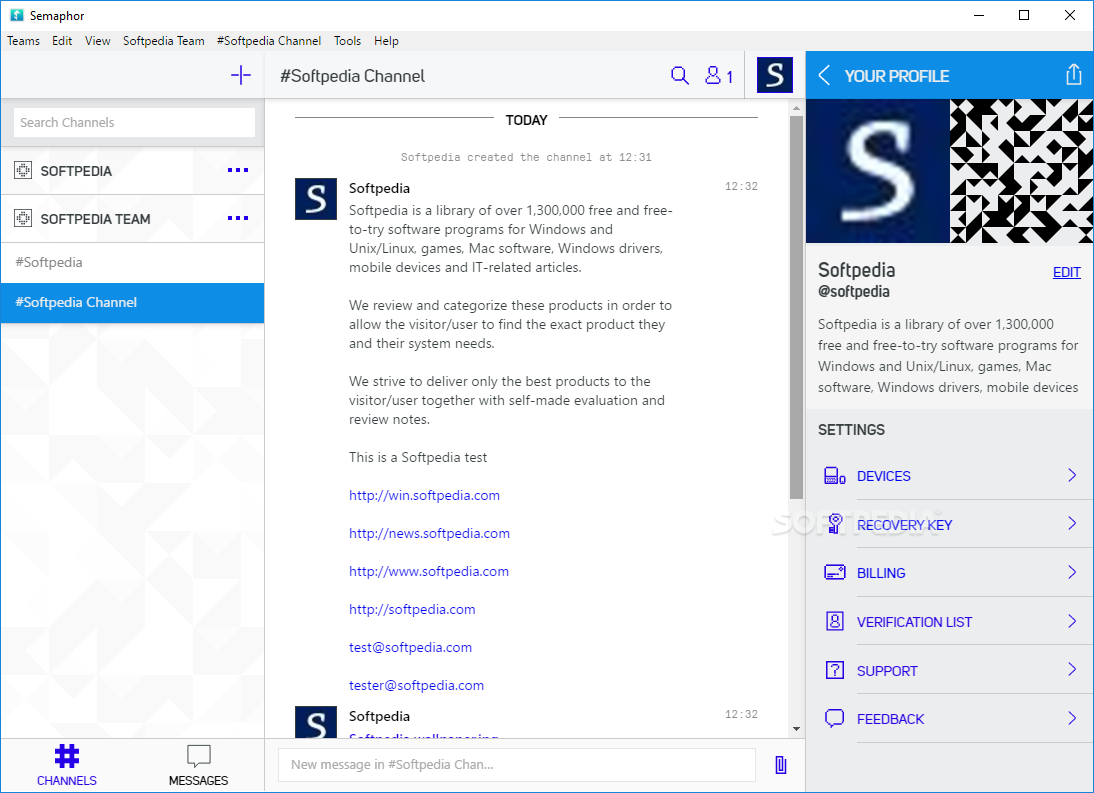This screenshot has height=793, width=1094.
Task: Click first message Softpedia avatar
Action: click(316, 199)
